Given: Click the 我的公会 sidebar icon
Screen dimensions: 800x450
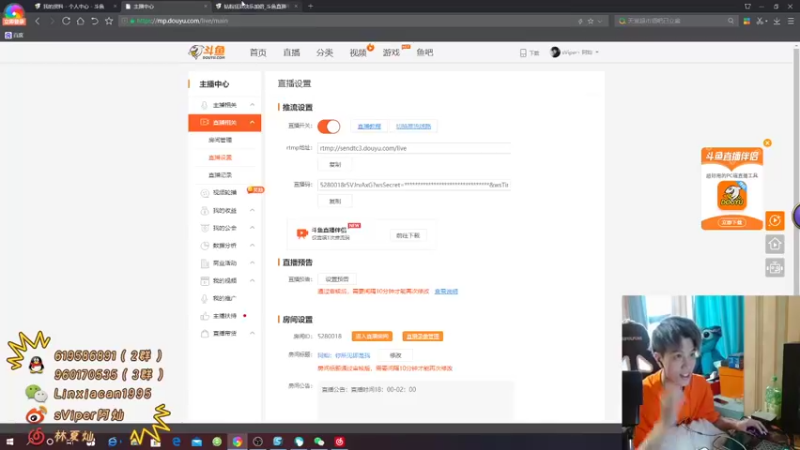Looking at the screenshot, I should [x=205, y=228].
